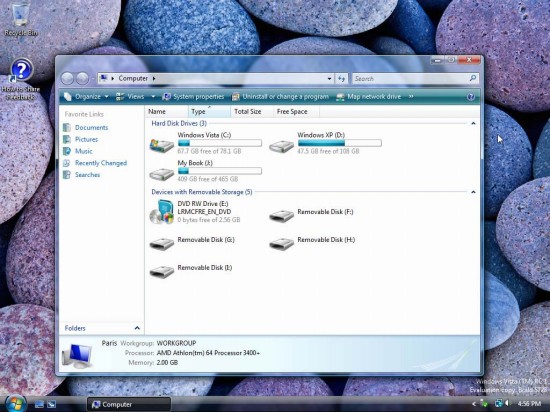Open the Pictures favorite link

pos(86,139)
